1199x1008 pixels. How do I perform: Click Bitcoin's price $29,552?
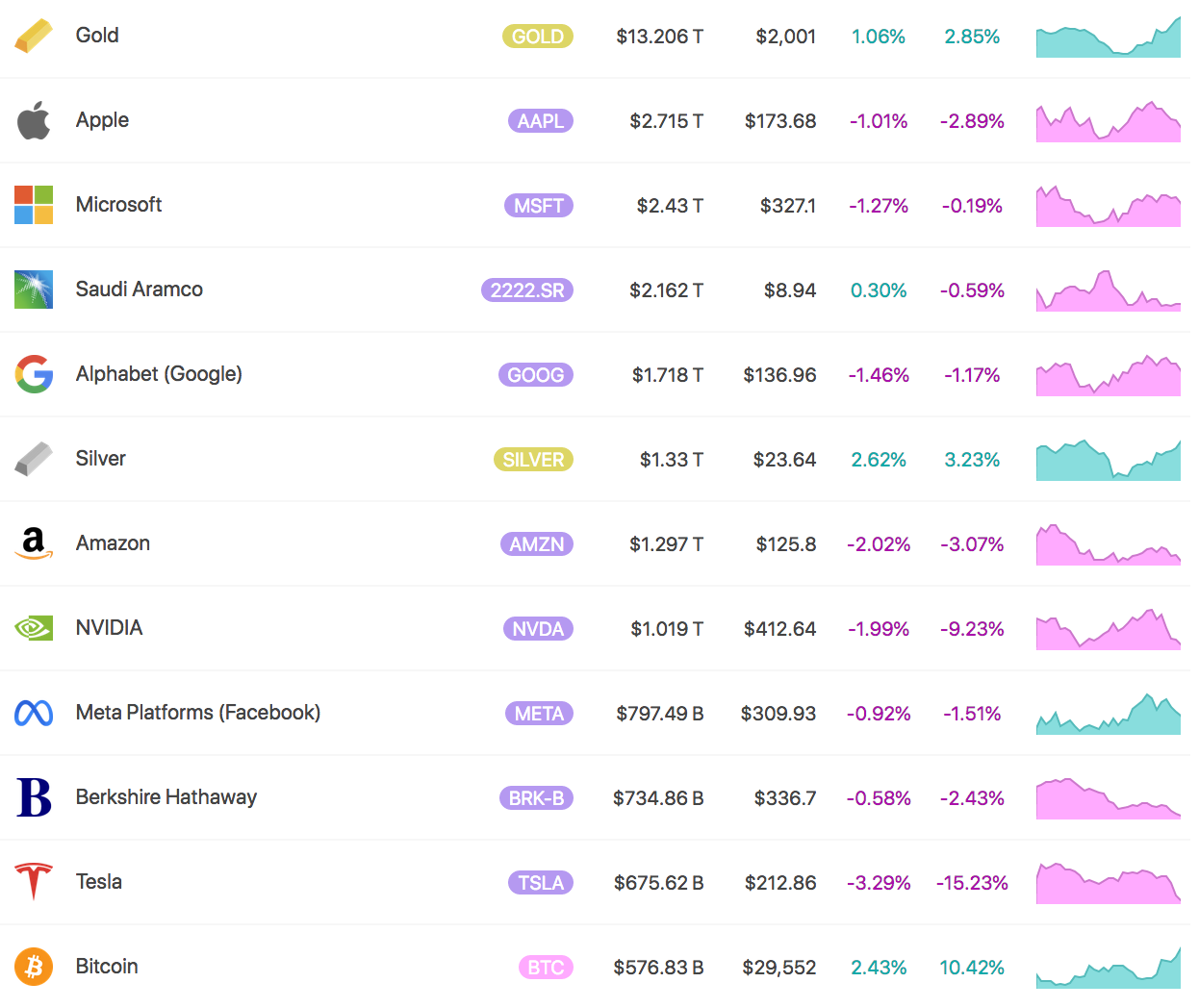point(779,968)
